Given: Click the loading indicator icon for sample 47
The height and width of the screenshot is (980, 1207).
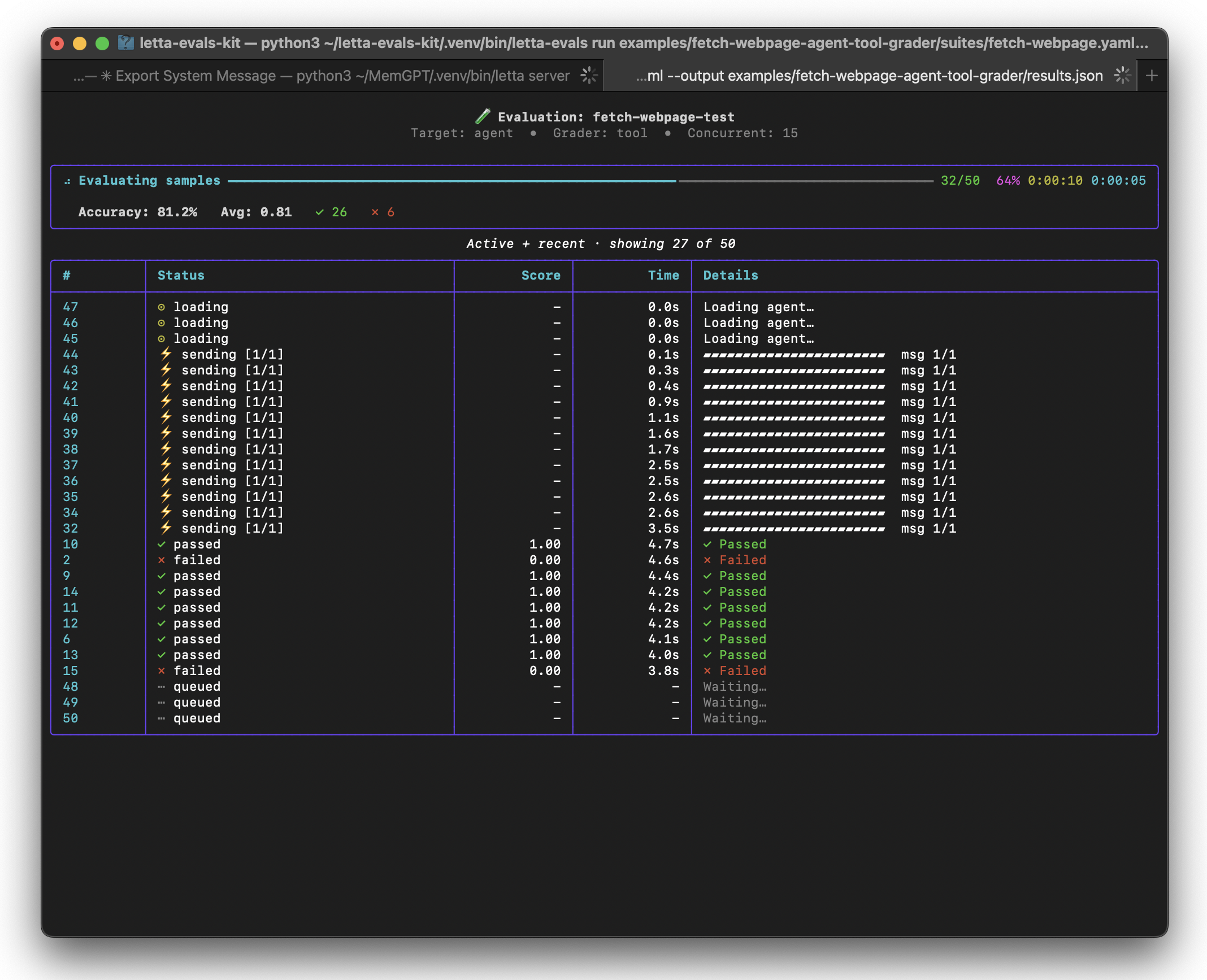Looking at the screenshot, I should (x=162, y=307).
